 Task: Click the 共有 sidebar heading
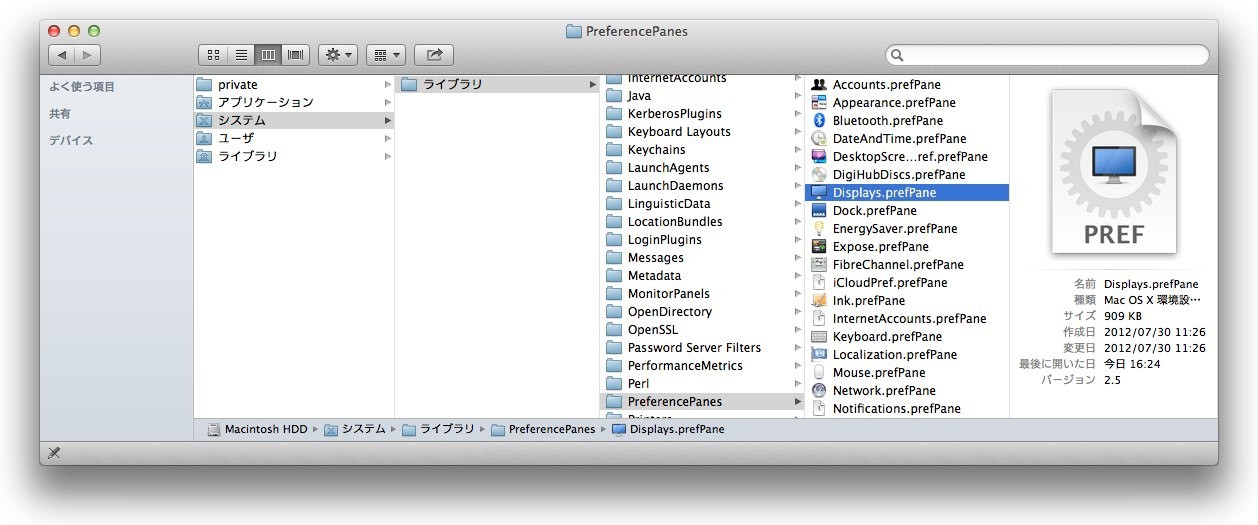pos(60,114)
